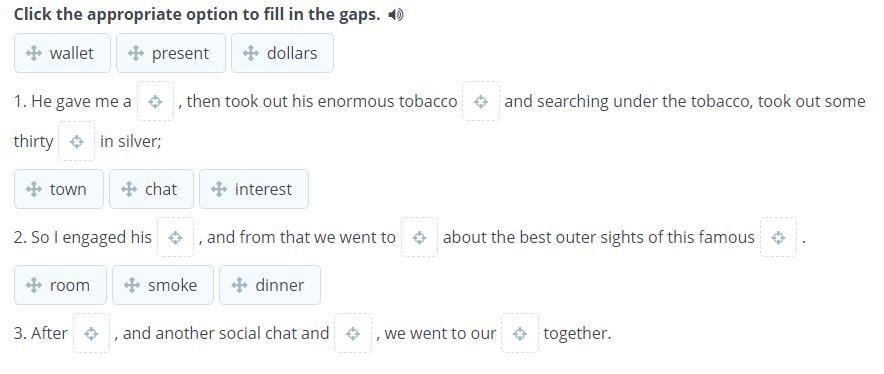Click the move icon on 'wallet' chip
Image resolution: width=884 pixels, height=374 pixels.
34,54
